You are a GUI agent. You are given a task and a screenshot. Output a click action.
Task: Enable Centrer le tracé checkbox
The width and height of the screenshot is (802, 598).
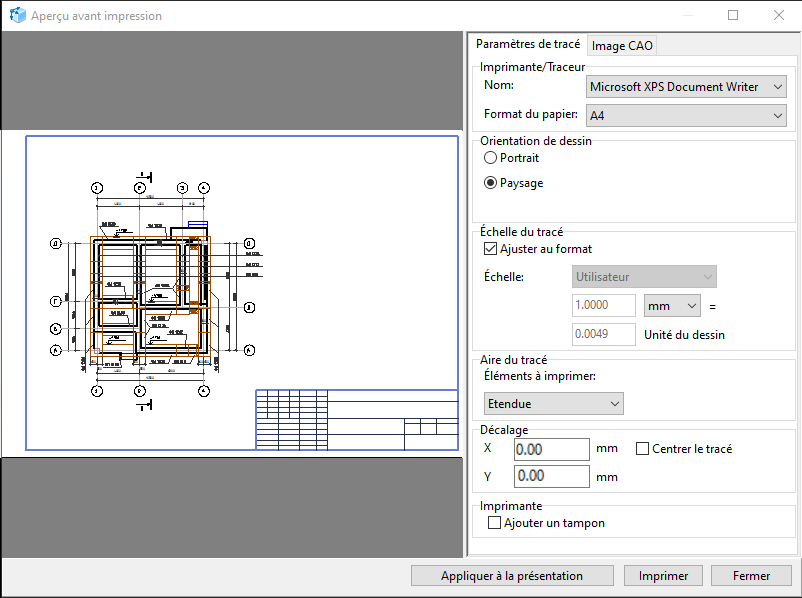point(643,449)
